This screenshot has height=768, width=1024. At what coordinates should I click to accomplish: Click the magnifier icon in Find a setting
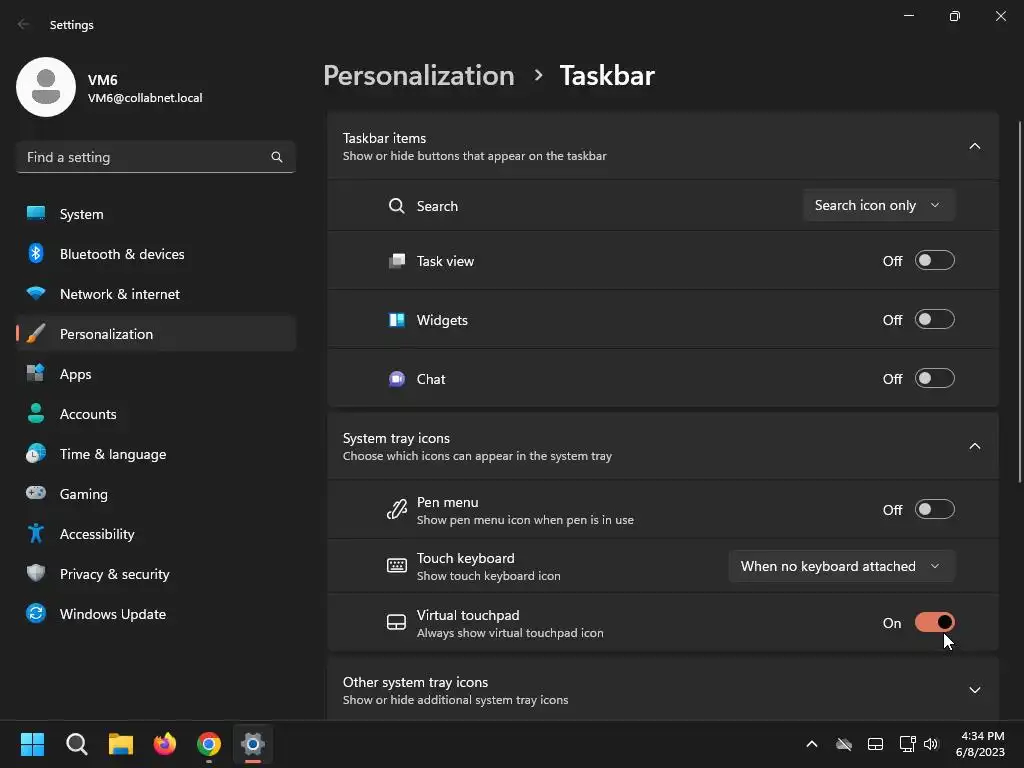[x=277, y=157]
